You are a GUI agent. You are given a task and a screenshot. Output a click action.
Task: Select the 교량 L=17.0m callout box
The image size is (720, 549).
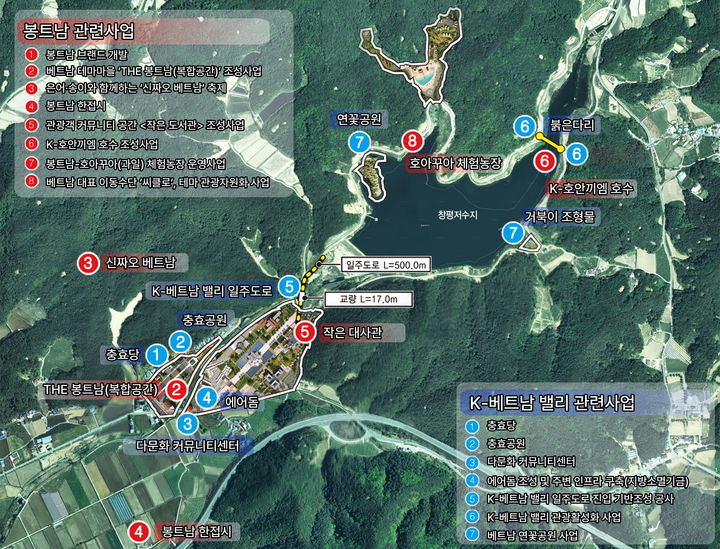pyautogui.click(x=367, y=299)
